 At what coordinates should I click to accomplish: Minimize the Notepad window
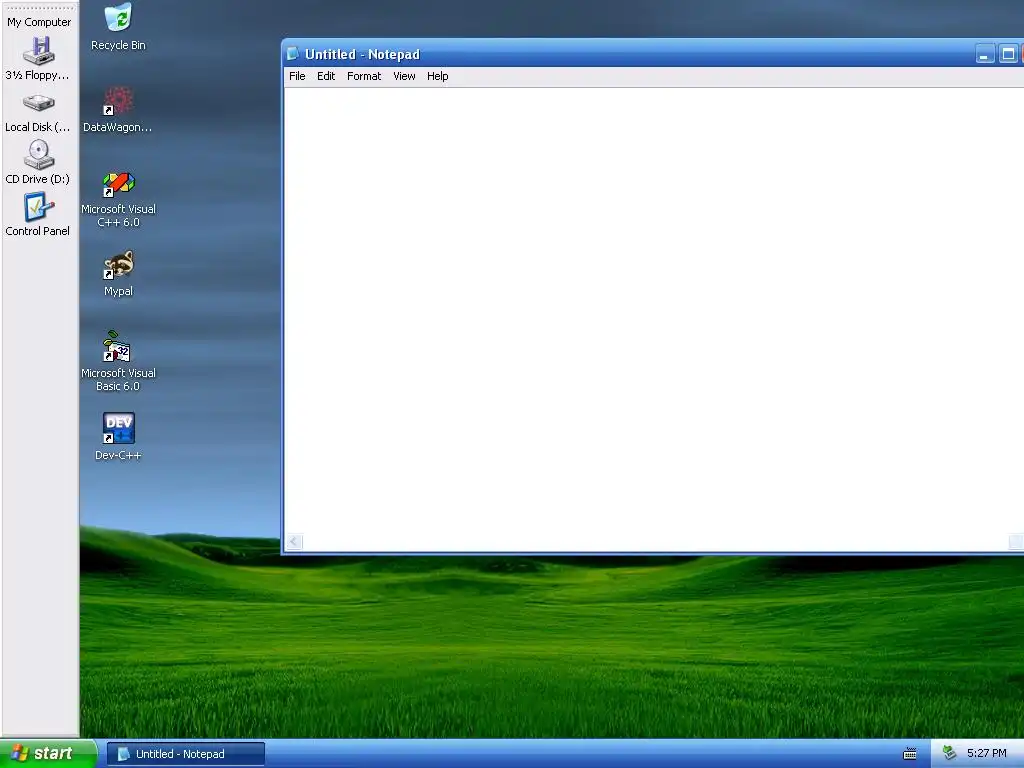pyautogui.click(x=984, y=54)
